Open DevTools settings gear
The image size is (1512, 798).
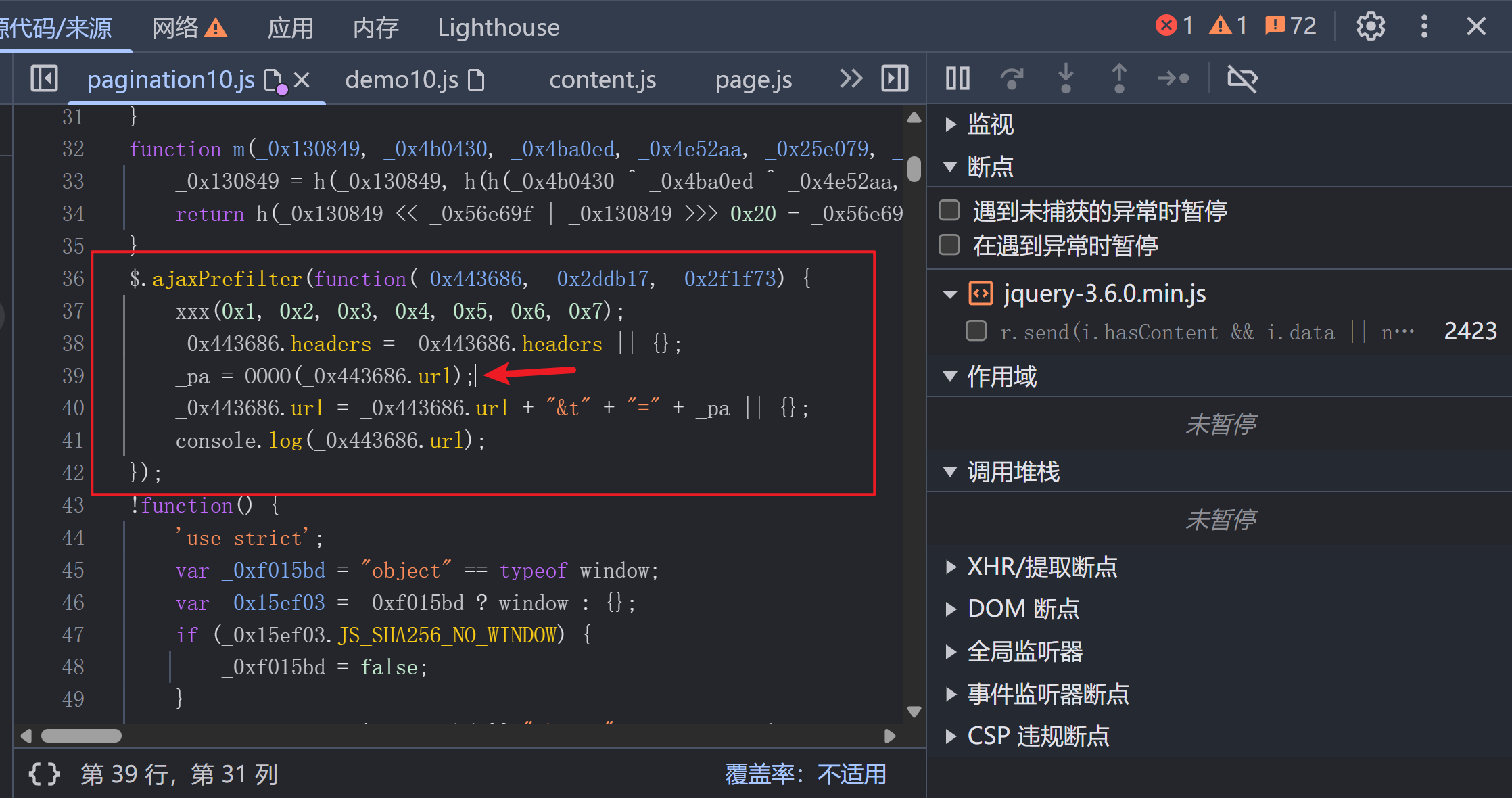1370,27
